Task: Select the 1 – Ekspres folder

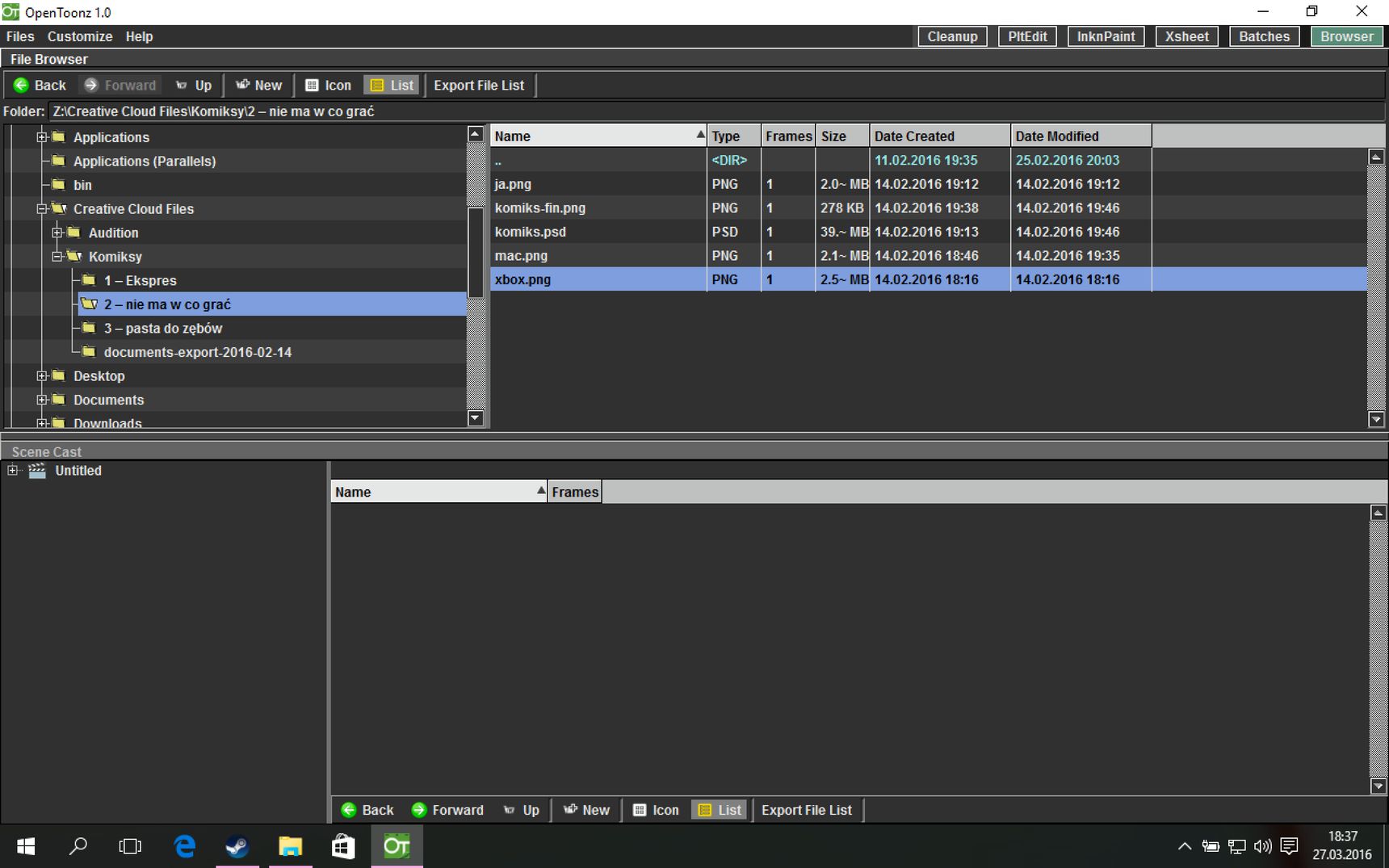Action: pos(140,281)
